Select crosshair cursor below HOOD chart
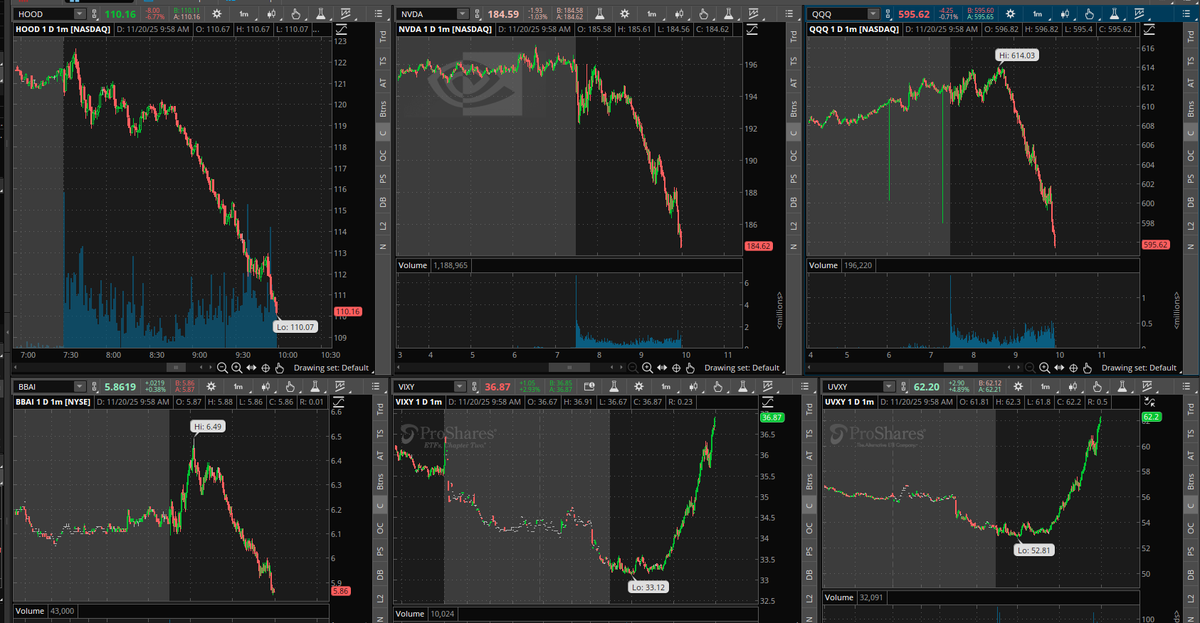Image resolution: width=1200 pixels, height=623 pixels. (265, 368)
